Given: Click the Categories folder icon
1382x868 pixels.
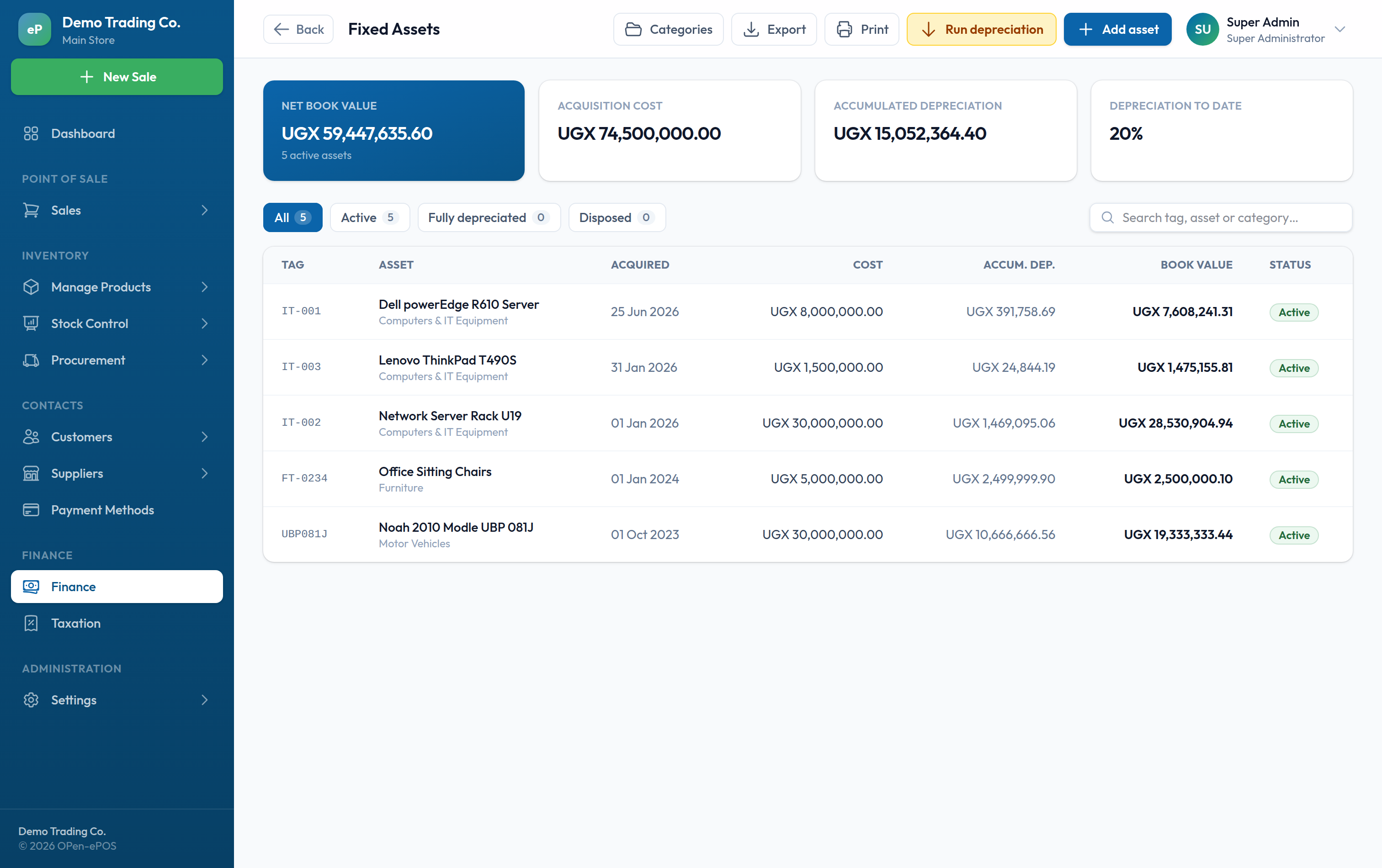Looking at the screenshot, I should click(x=633, y=29).
